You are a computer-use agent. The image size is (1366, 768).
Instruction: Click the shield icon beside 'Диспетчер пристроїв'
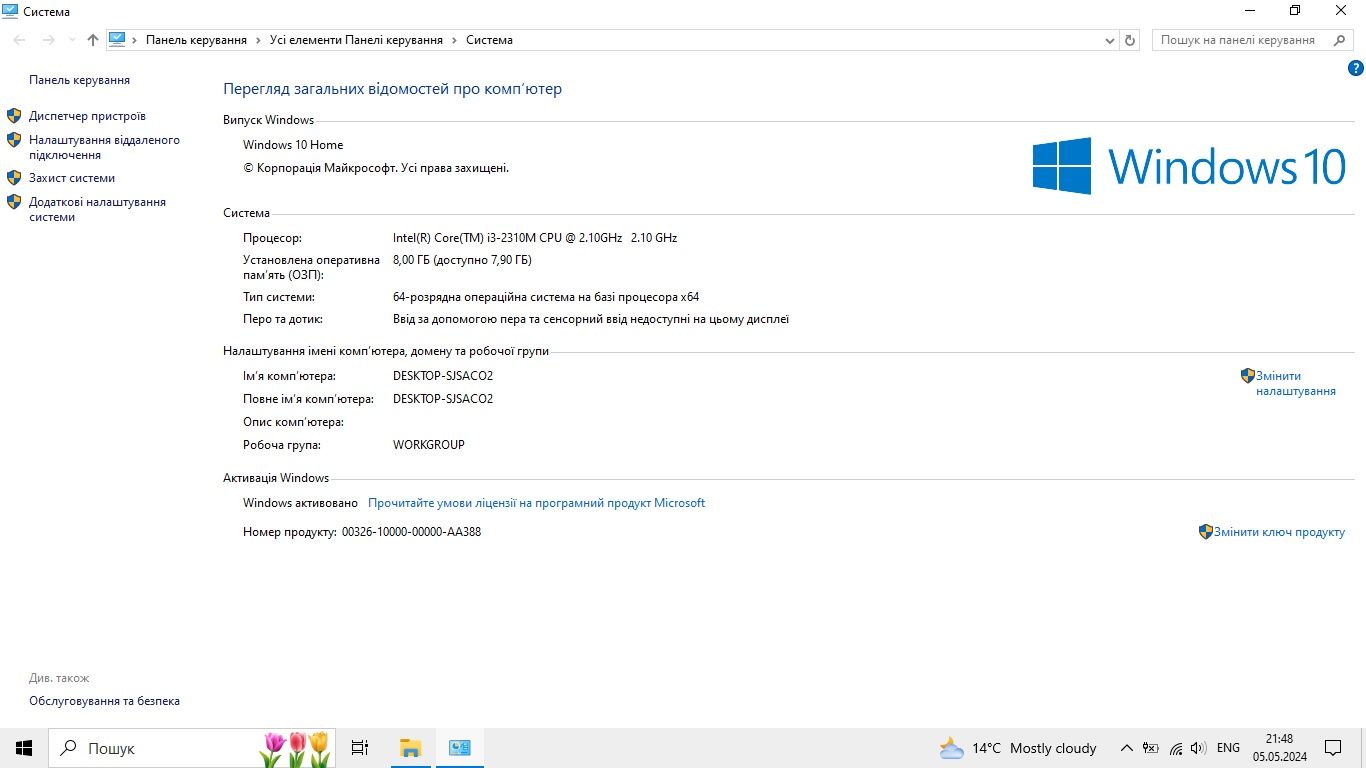(x=14, y=116)
